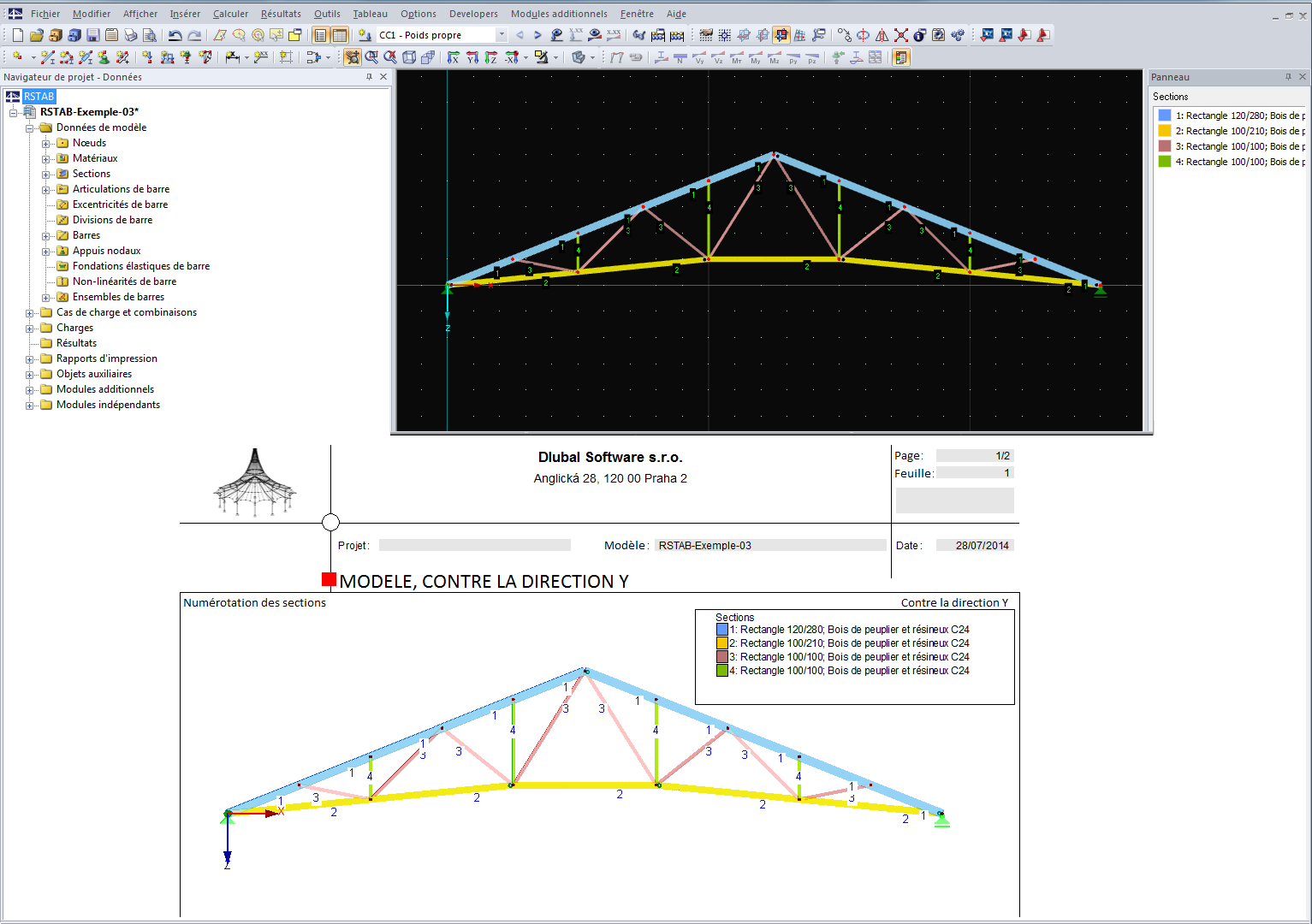This screenshot has width=1312, height=924.
Task: Click the dimension line tool icon
Action: click(x=232, y=57)
